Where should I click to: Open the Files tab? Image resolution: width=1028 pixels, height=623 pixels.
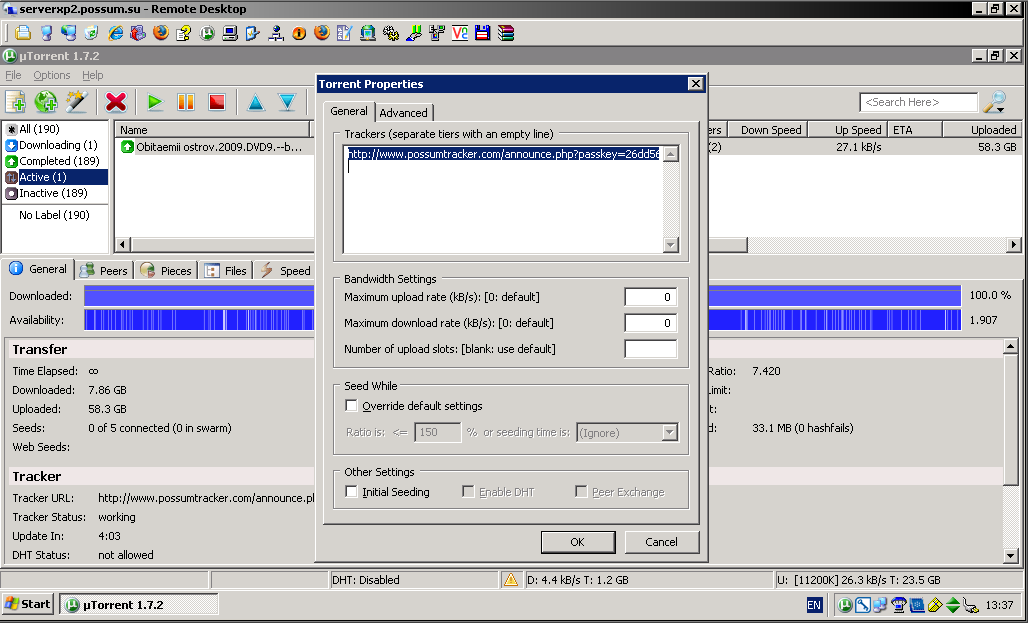click(226, 270)
